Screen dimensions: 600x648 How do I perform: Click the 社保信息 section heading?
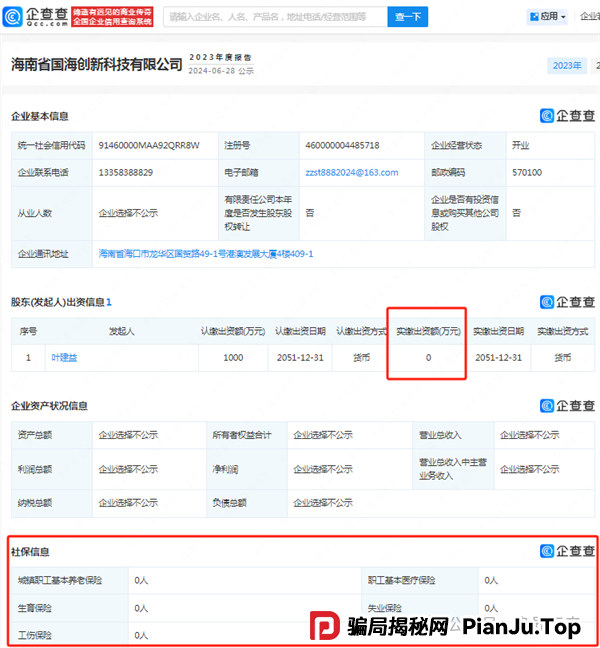[x=30, y=552]
